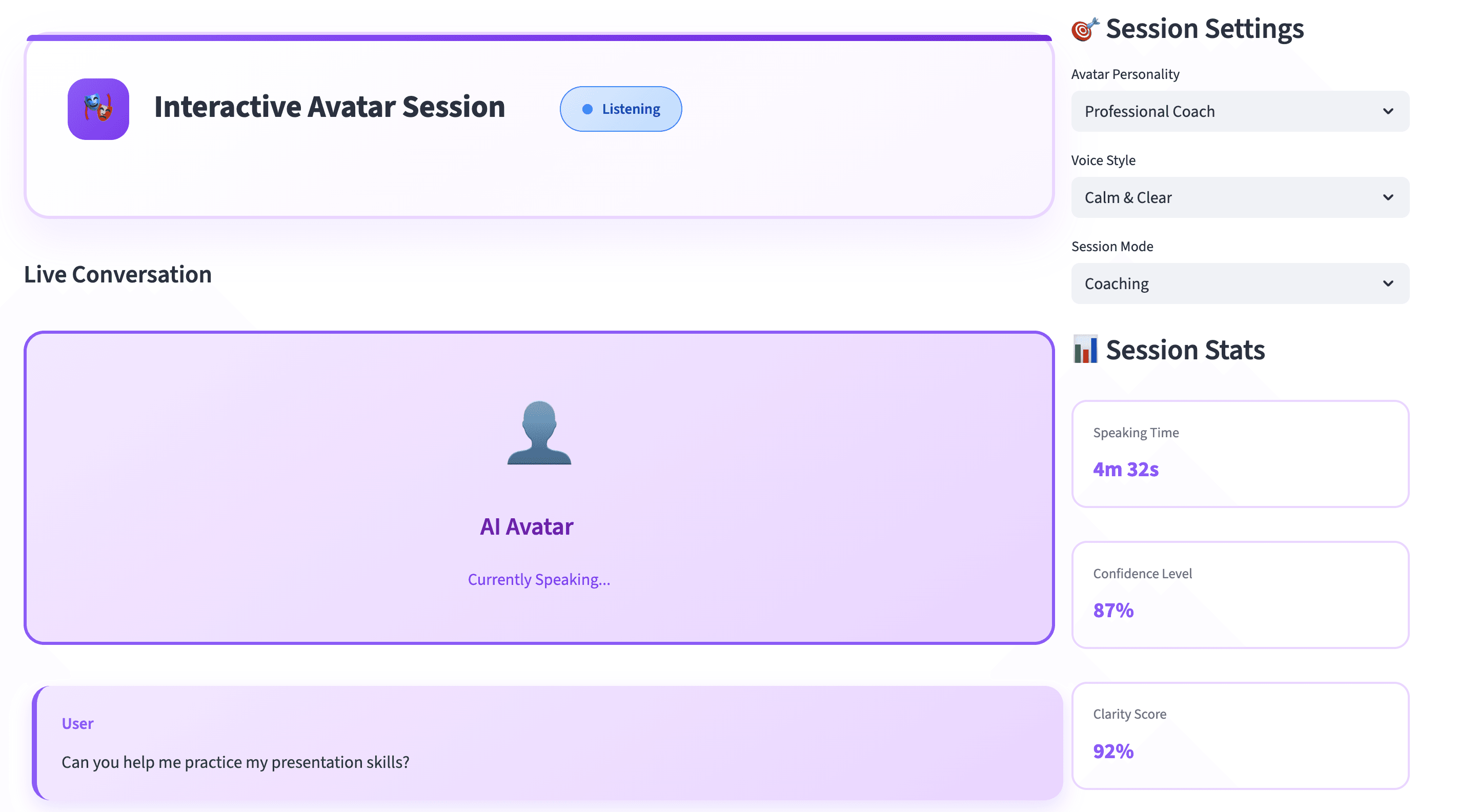The width and height of the screenshot is (1458, 812).
Task: Click the User message bubble
Action: pos(546,742)
